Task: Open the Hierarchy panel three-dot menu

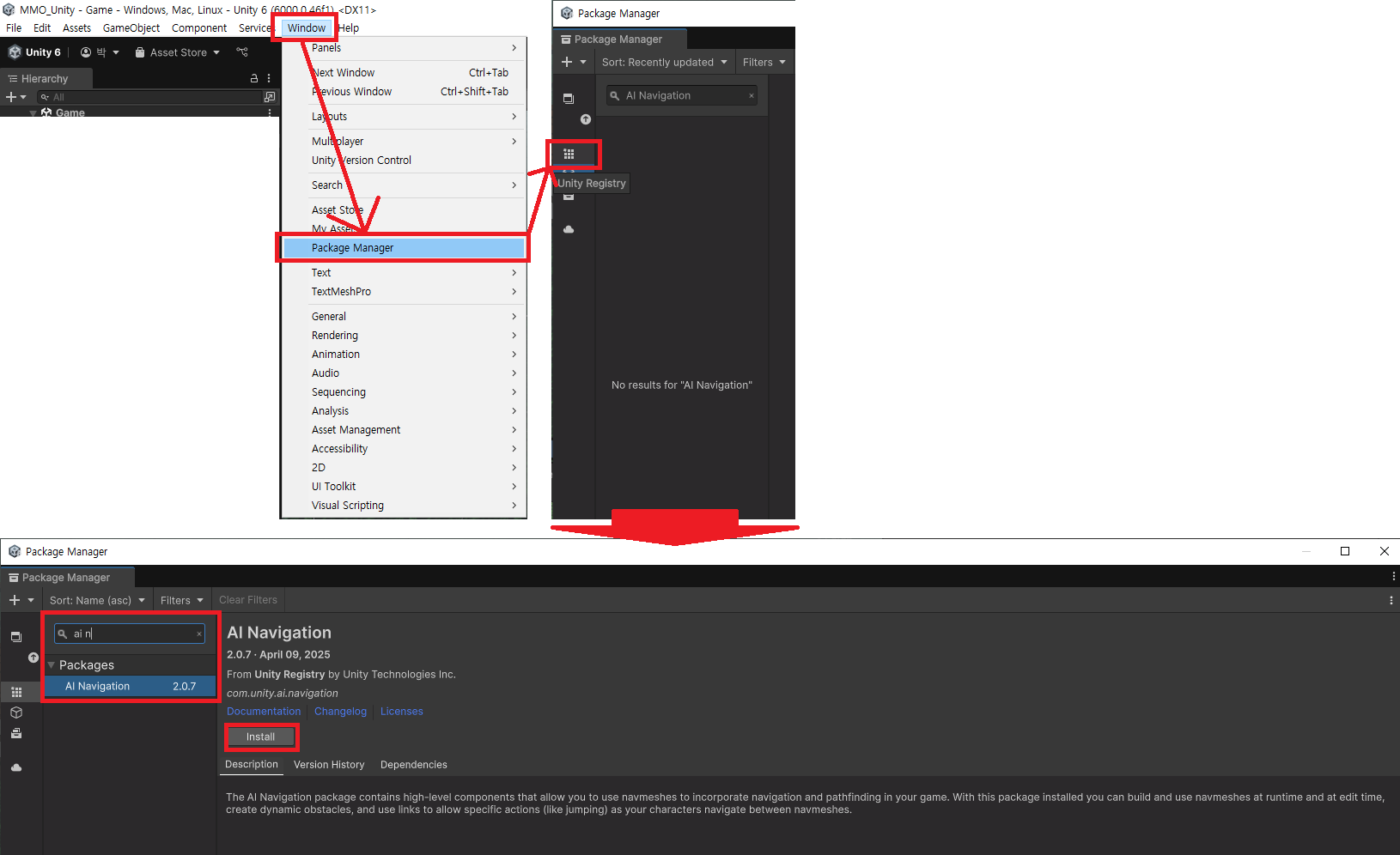Action: pos(269,78)
